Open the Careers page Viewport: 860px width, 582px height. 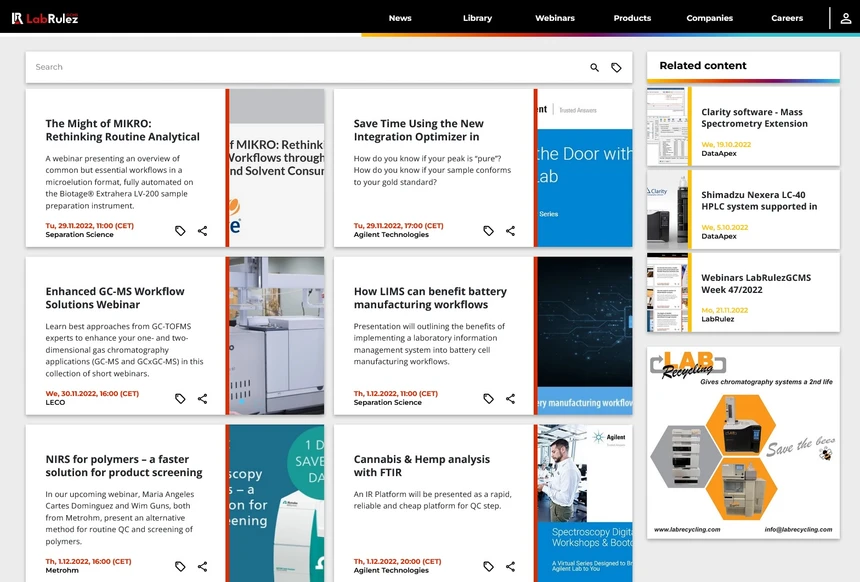[x=787, y=18]
